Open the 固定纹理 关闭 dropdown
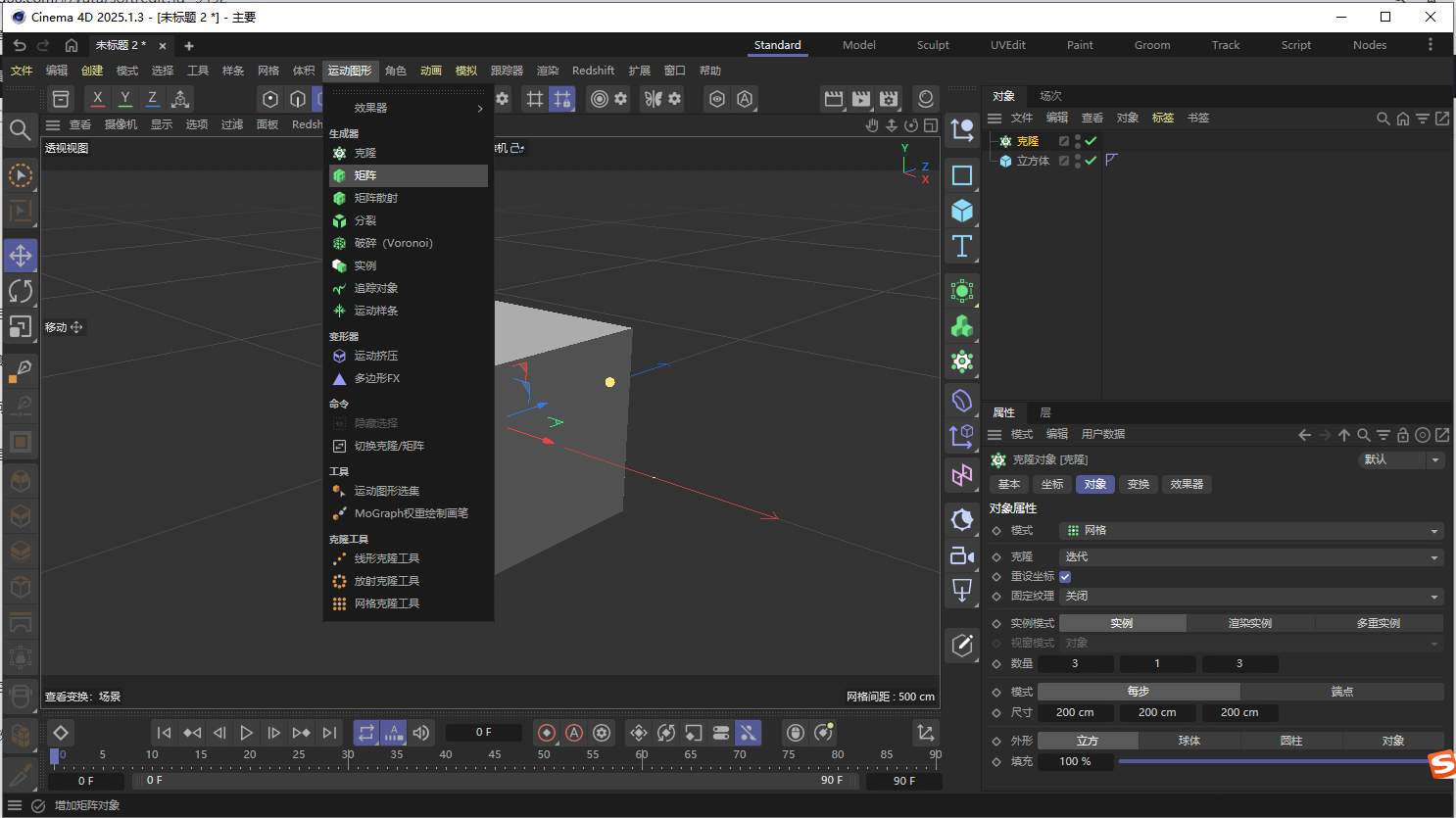This screenshot has width=1456, height=818. click(x=1251, y=596)
